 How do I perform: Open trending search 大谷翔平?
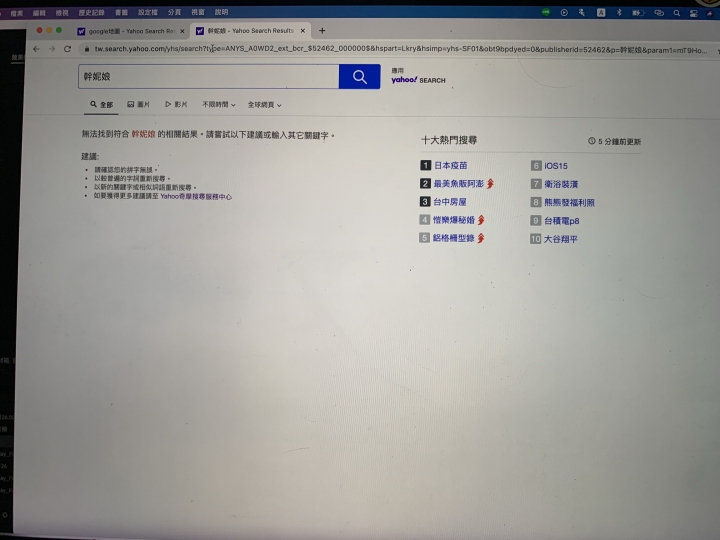tap(560, 239)
